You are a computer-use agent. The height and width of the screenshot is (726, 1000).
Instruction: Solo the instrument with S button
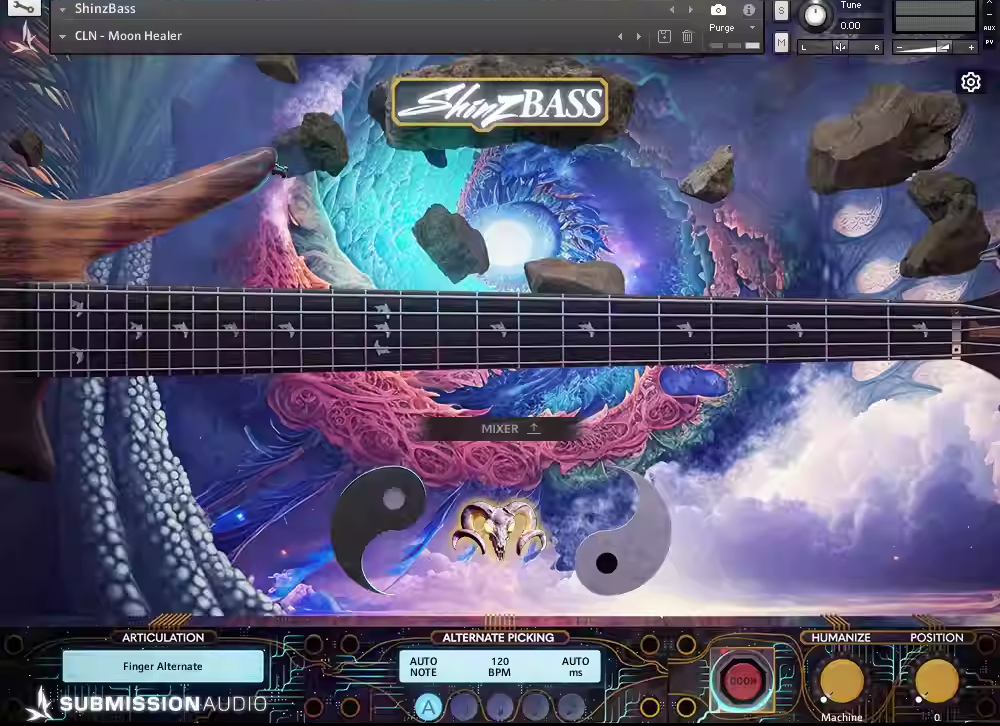781,10
